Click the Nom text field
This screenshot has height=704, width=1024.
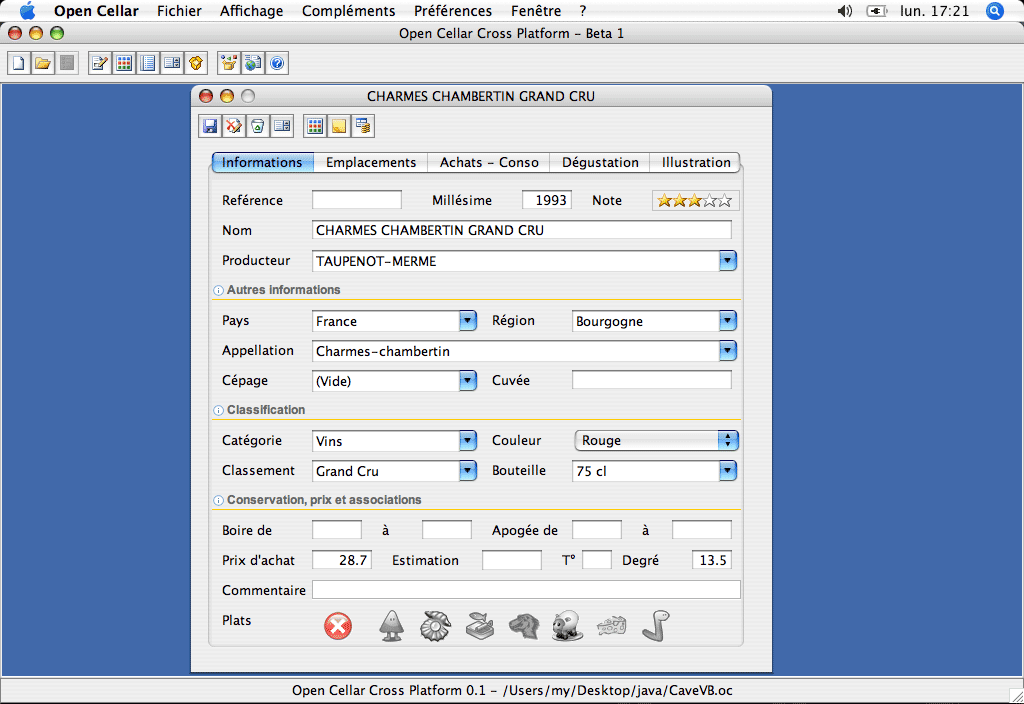click(522, 230)
